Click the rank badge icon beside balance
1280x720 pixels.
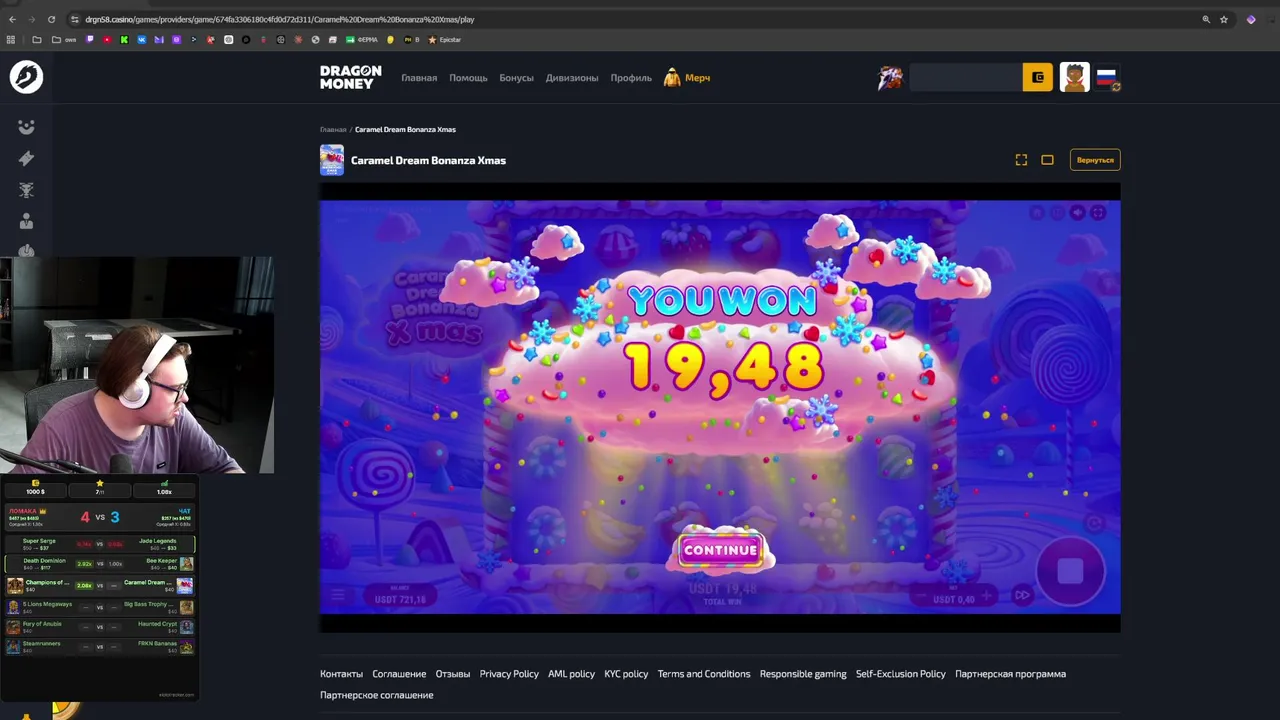coord(890,77)
